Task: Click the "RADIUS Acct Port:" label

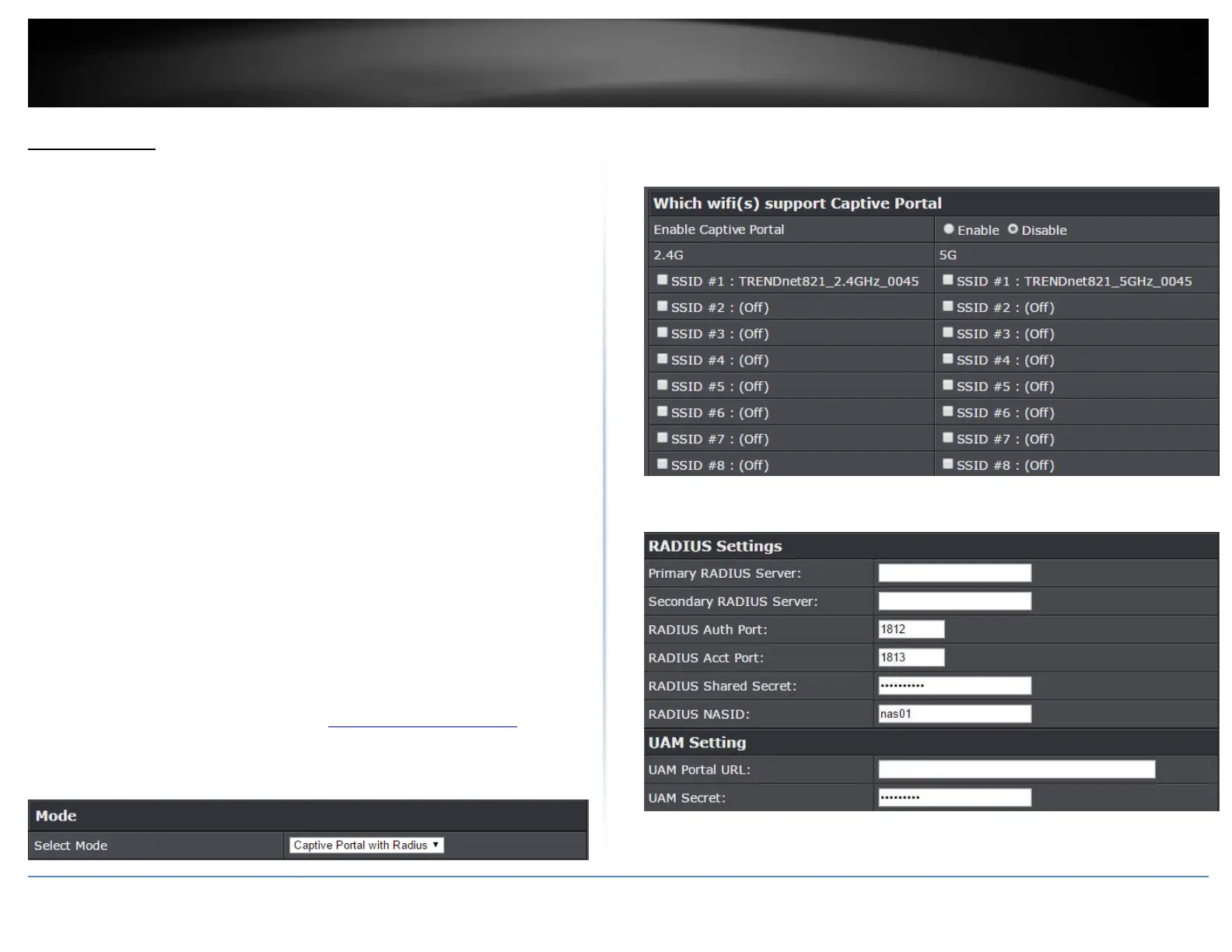Action: click(x=706, y=657)
